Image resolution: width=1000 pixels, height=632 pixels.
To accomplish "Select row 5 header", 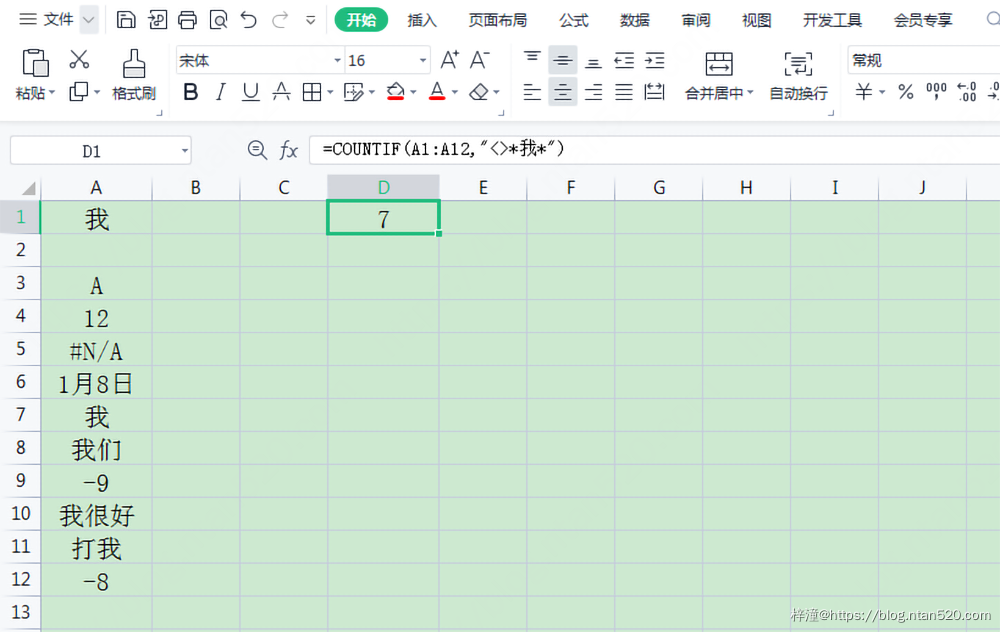I will pyautogui.click(x=20, y=349).
